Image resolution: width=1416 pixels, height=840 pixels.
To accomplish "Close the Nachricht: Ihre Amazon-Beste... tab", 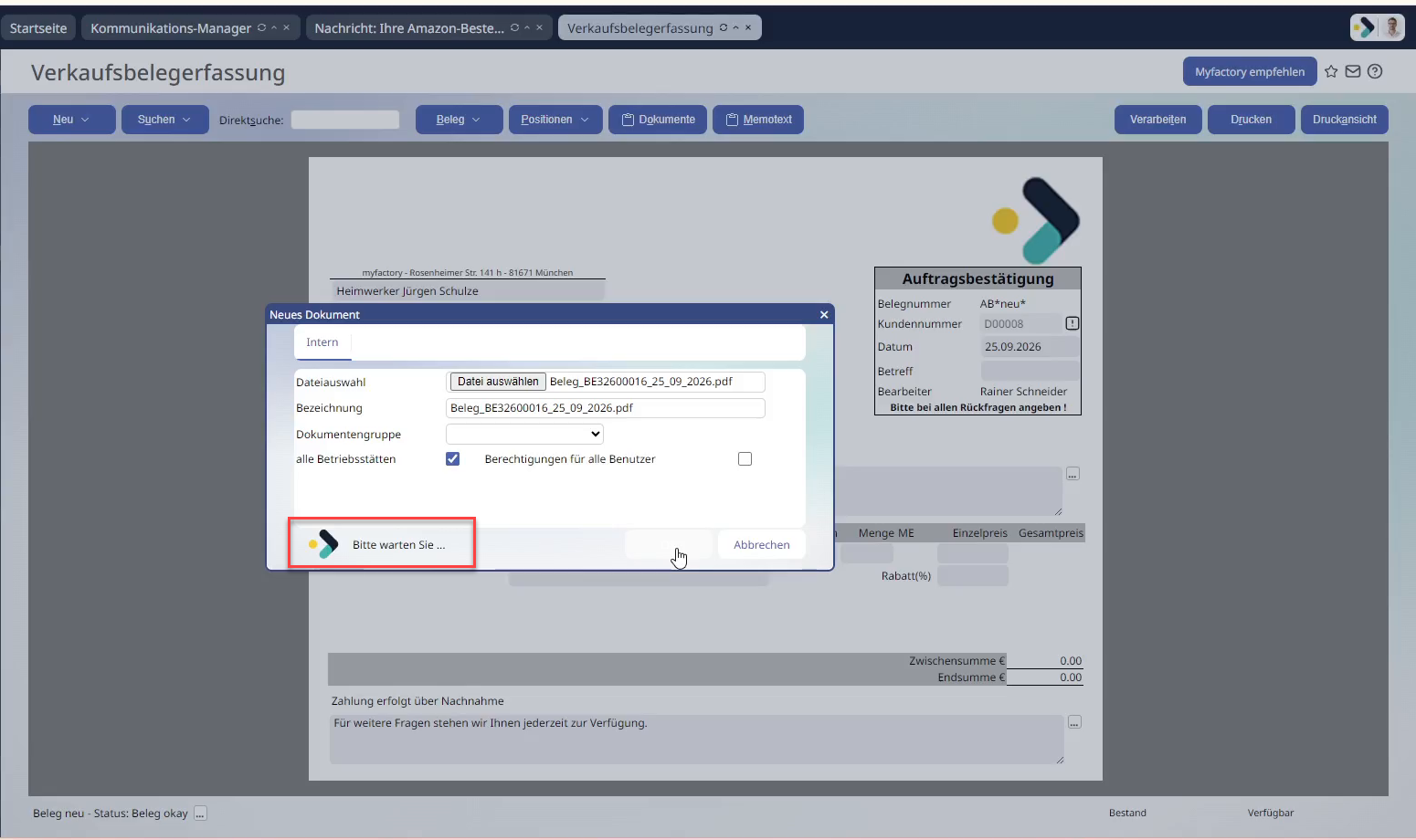I will coord(539,27).
